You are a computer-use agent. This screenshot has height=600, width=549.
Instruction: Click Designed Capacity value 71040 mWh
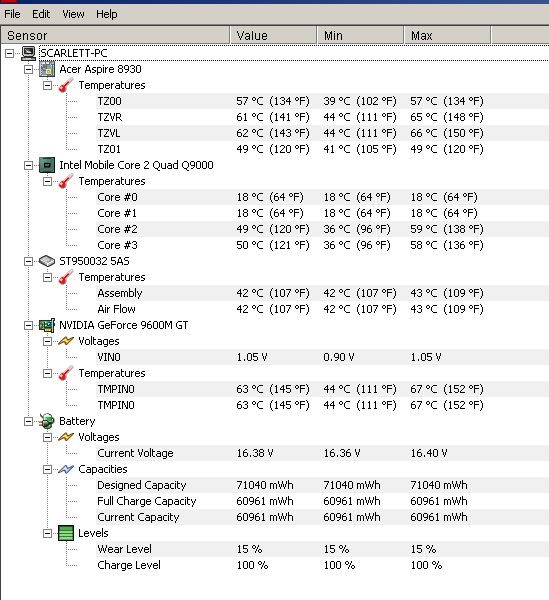coord(265,485)
